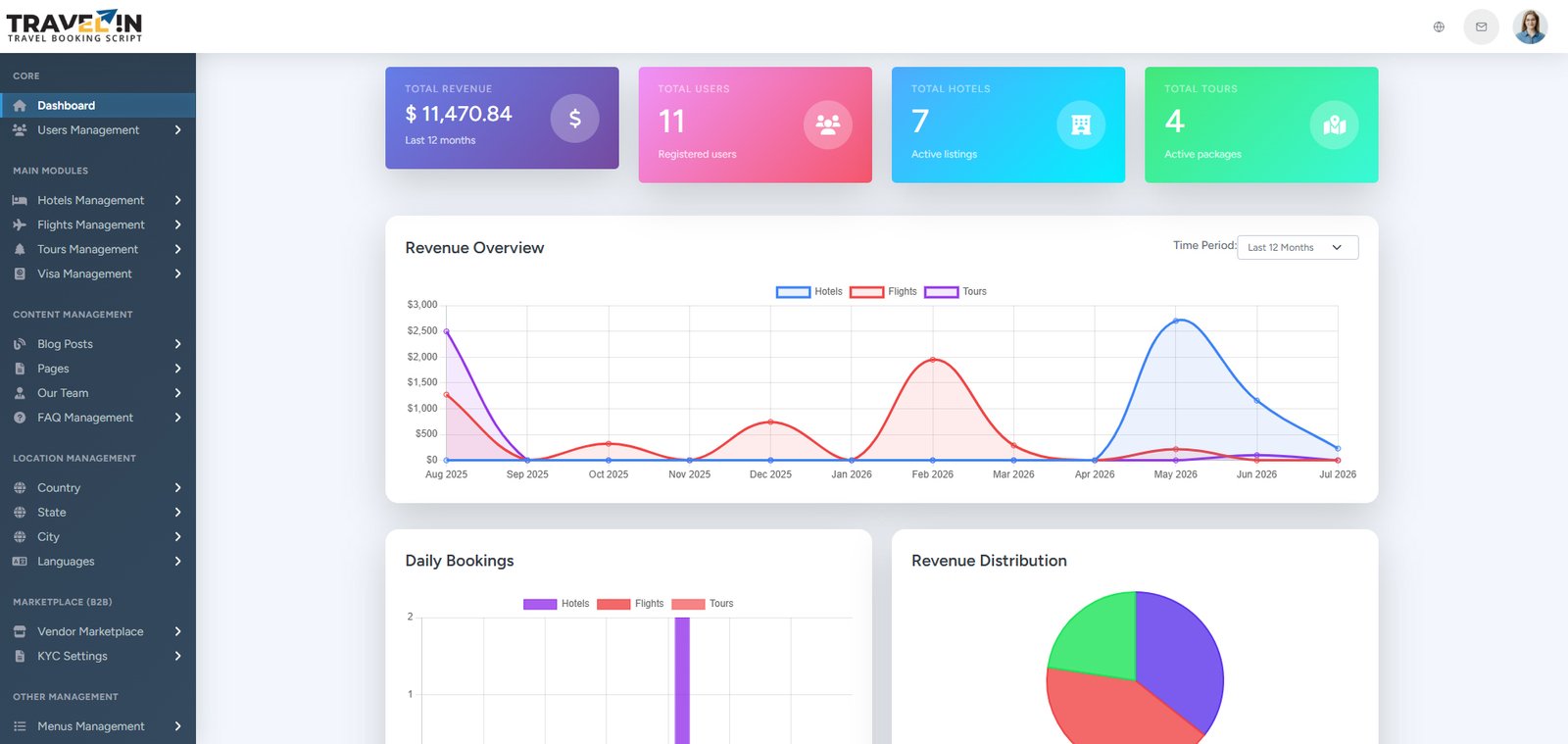
Task: Click the Flights Management airplane icon
Action: pos(20,224)
